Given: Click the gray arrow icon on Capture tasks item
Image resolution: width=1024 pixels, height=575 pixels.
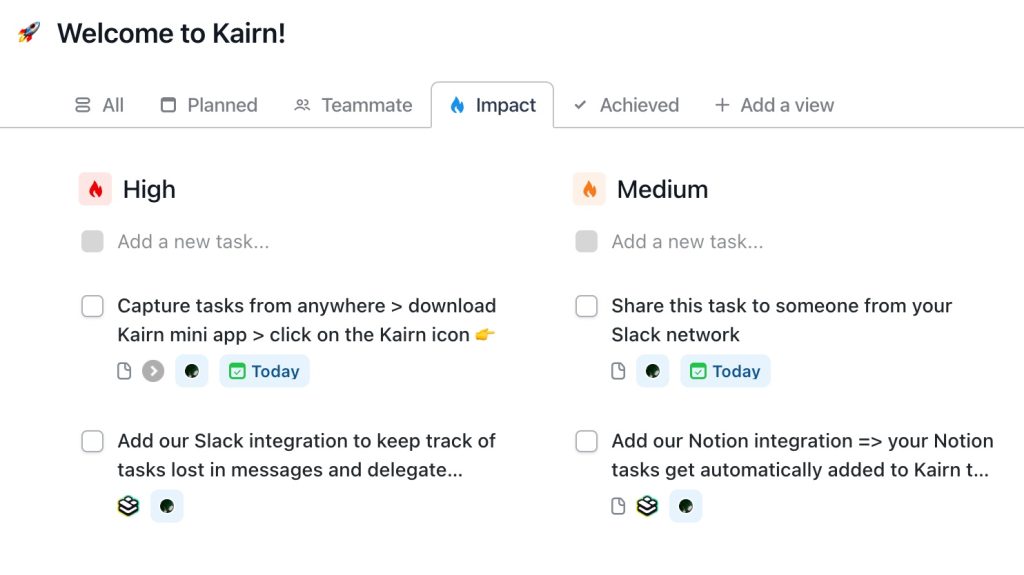Looking at the screenshot, I should [153, 371].
